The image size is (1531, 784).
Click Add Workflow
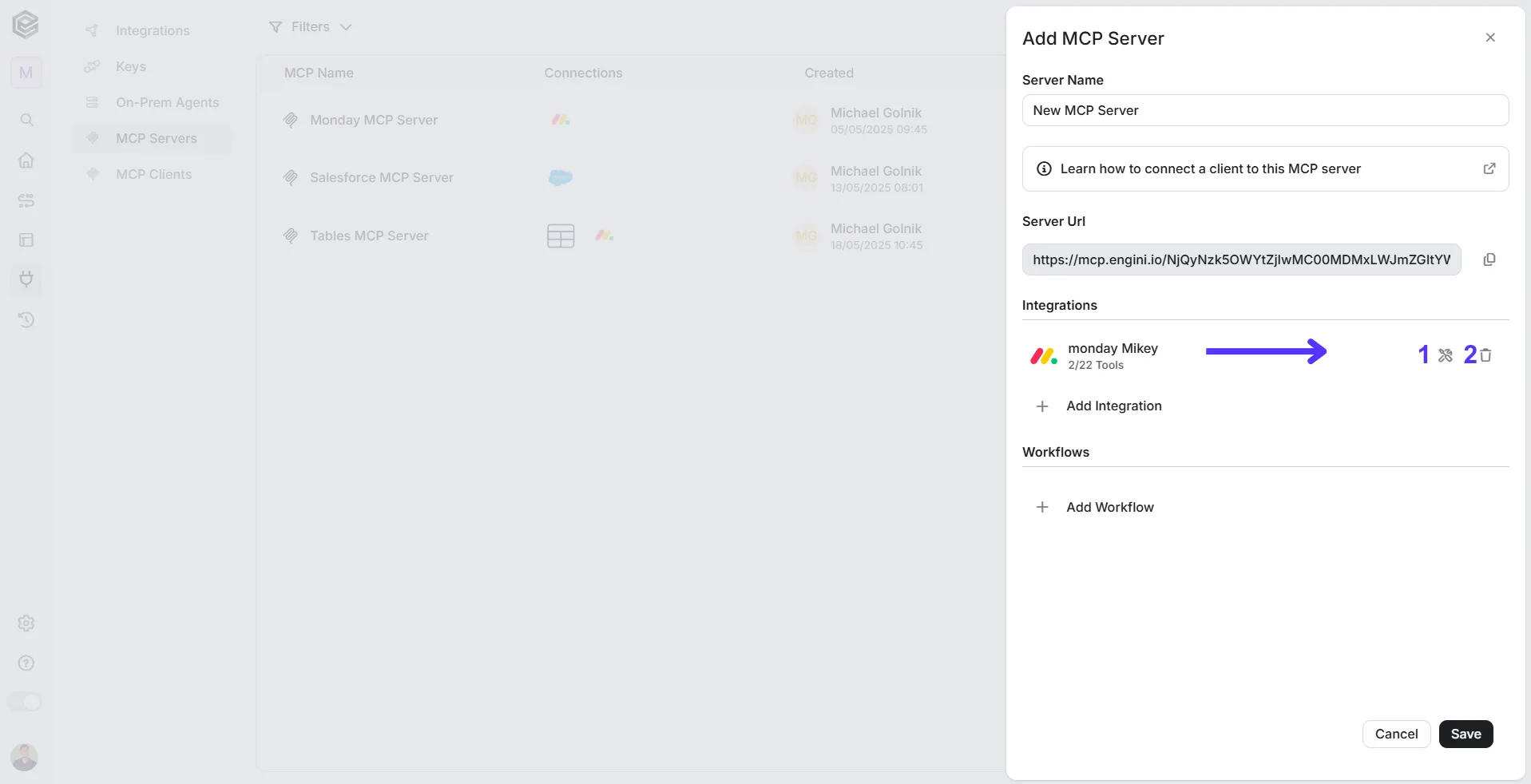(x=1095, y=507)
